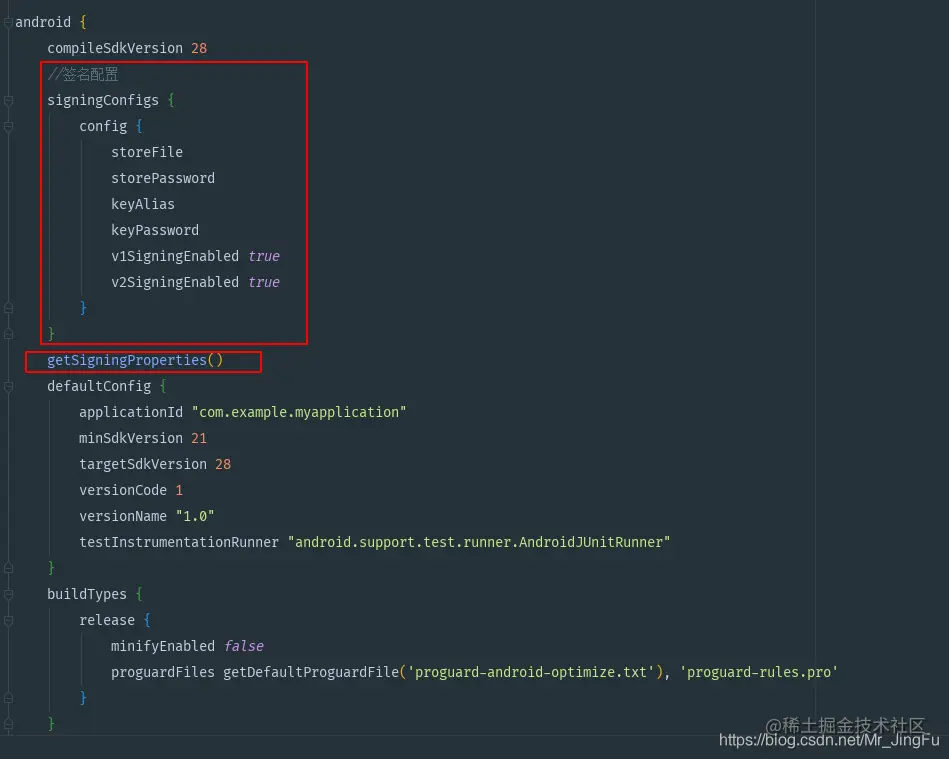The width and height of the screenshot is (949, 759).
Task: Click the AndroidJUnitRunner string value
Action: point(479,543)
